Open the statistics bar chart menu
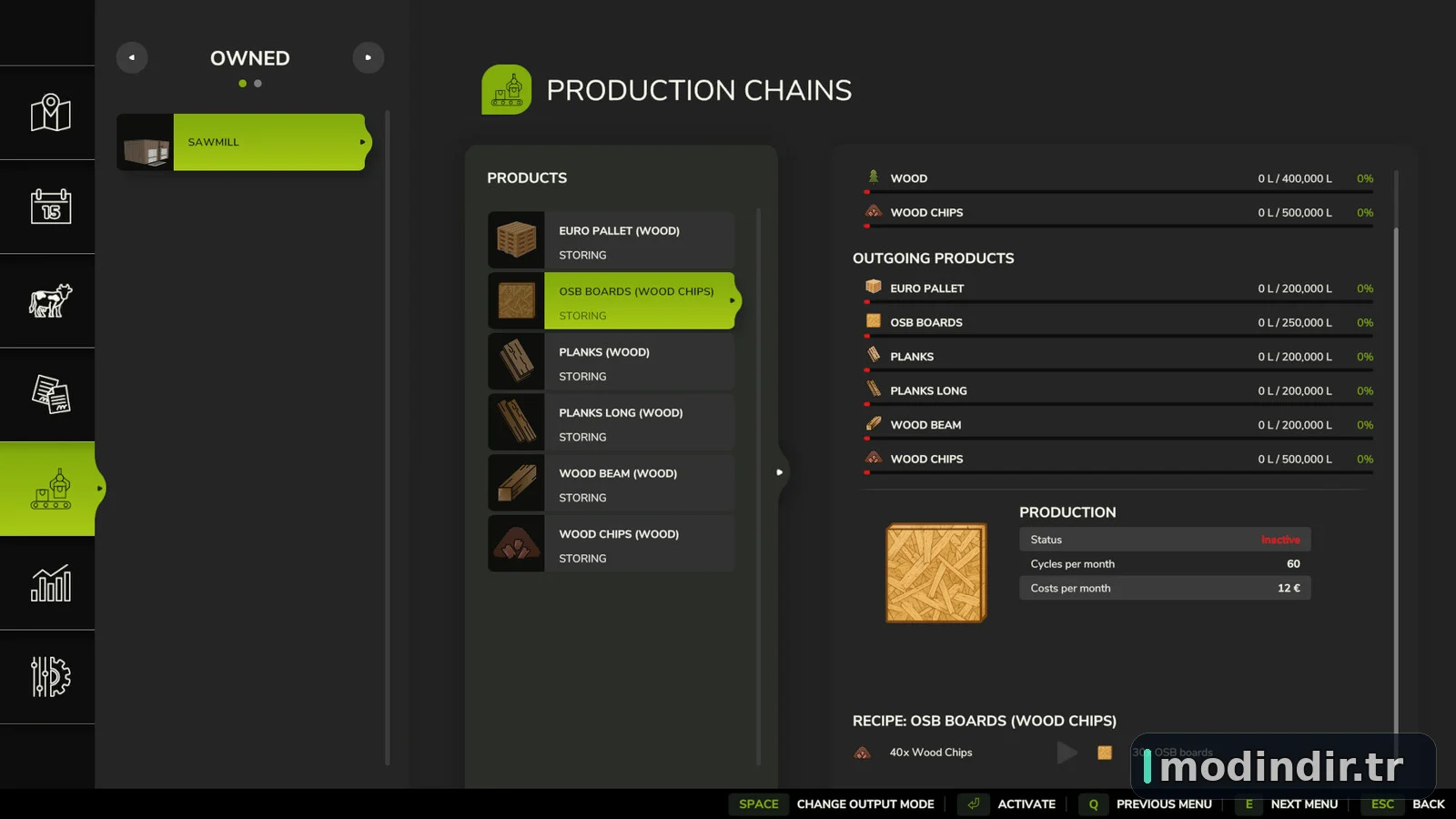This screenshot has height=819, width=1456. (50, 582)
